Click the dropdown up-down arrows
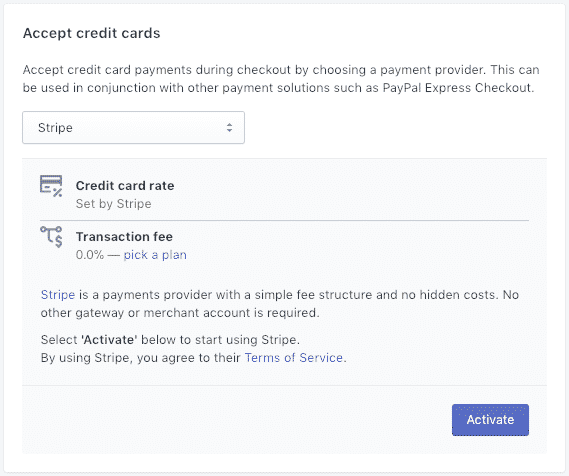This screenshot has width=569, height=476. point(229,128)
